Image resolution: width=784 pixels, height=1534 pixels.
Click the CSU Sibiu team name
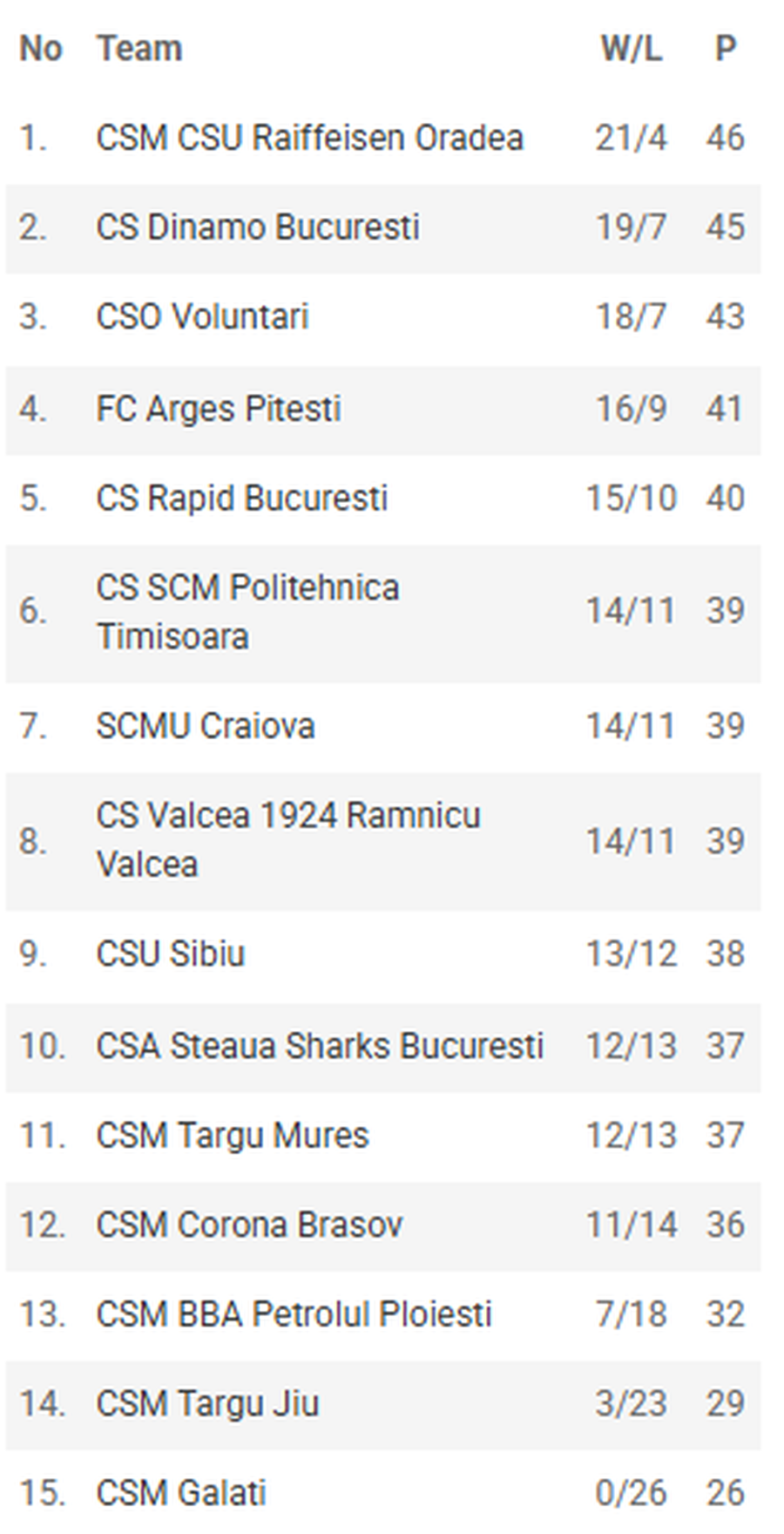[170, 954]
